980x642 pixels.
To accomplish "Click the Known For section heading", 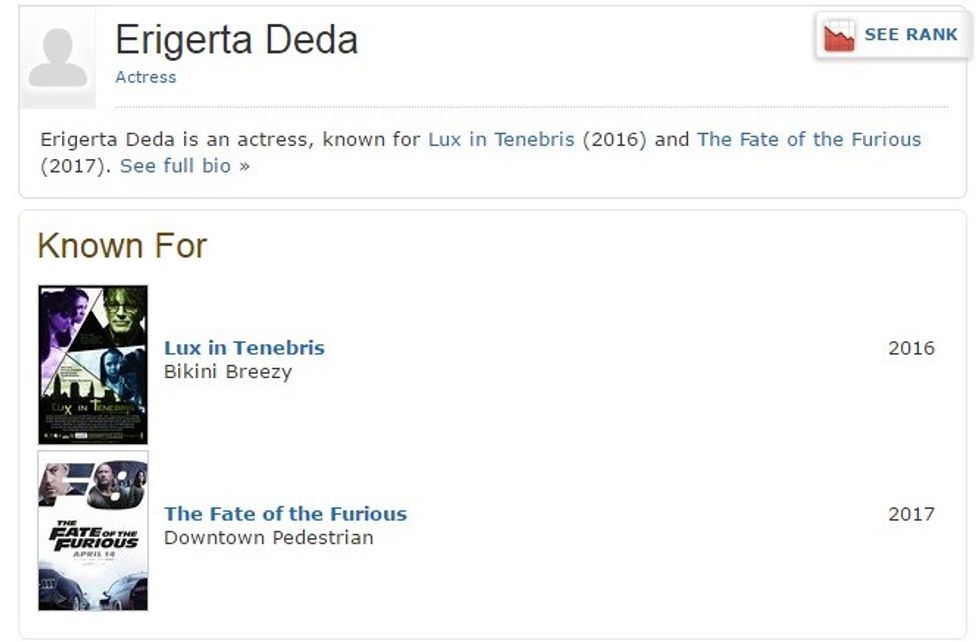I will (x=122, y=246).
